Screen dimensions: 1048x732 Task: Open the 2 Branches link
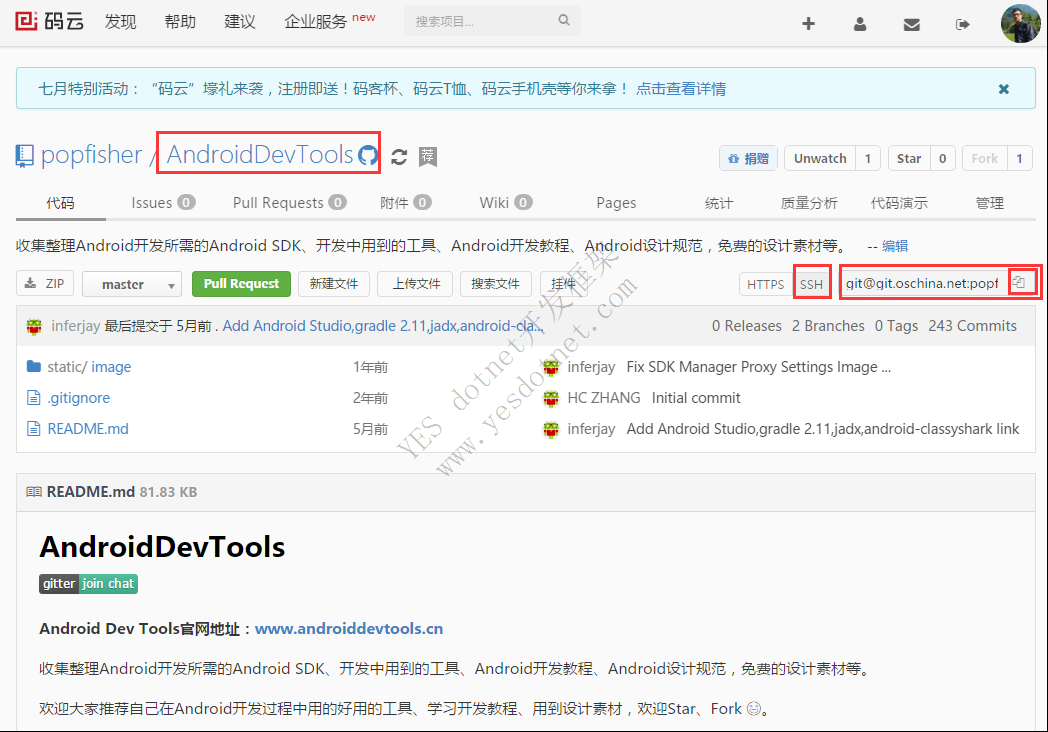point(828,326)
